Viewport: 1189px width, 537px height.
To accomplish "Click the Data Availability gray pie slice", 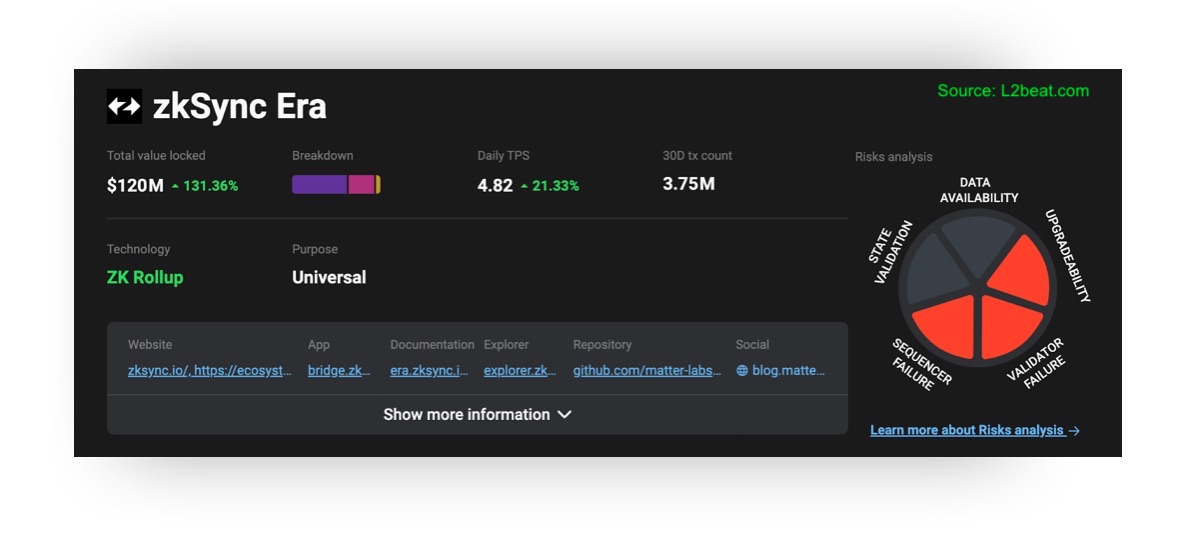I will 978,243.
